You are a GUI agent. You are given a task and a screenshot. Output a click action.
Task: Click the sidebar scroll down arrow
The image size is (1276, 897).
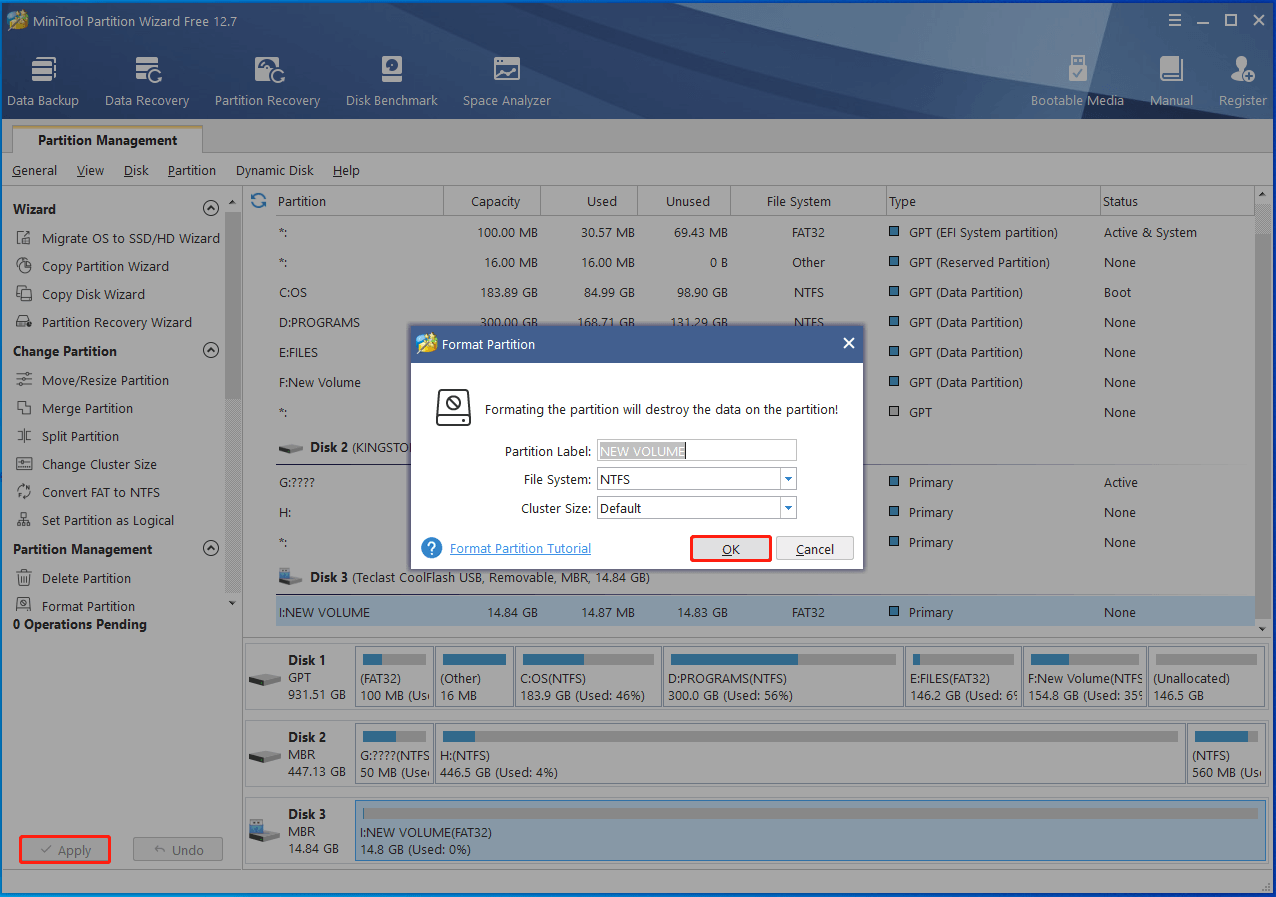(233, 603)
